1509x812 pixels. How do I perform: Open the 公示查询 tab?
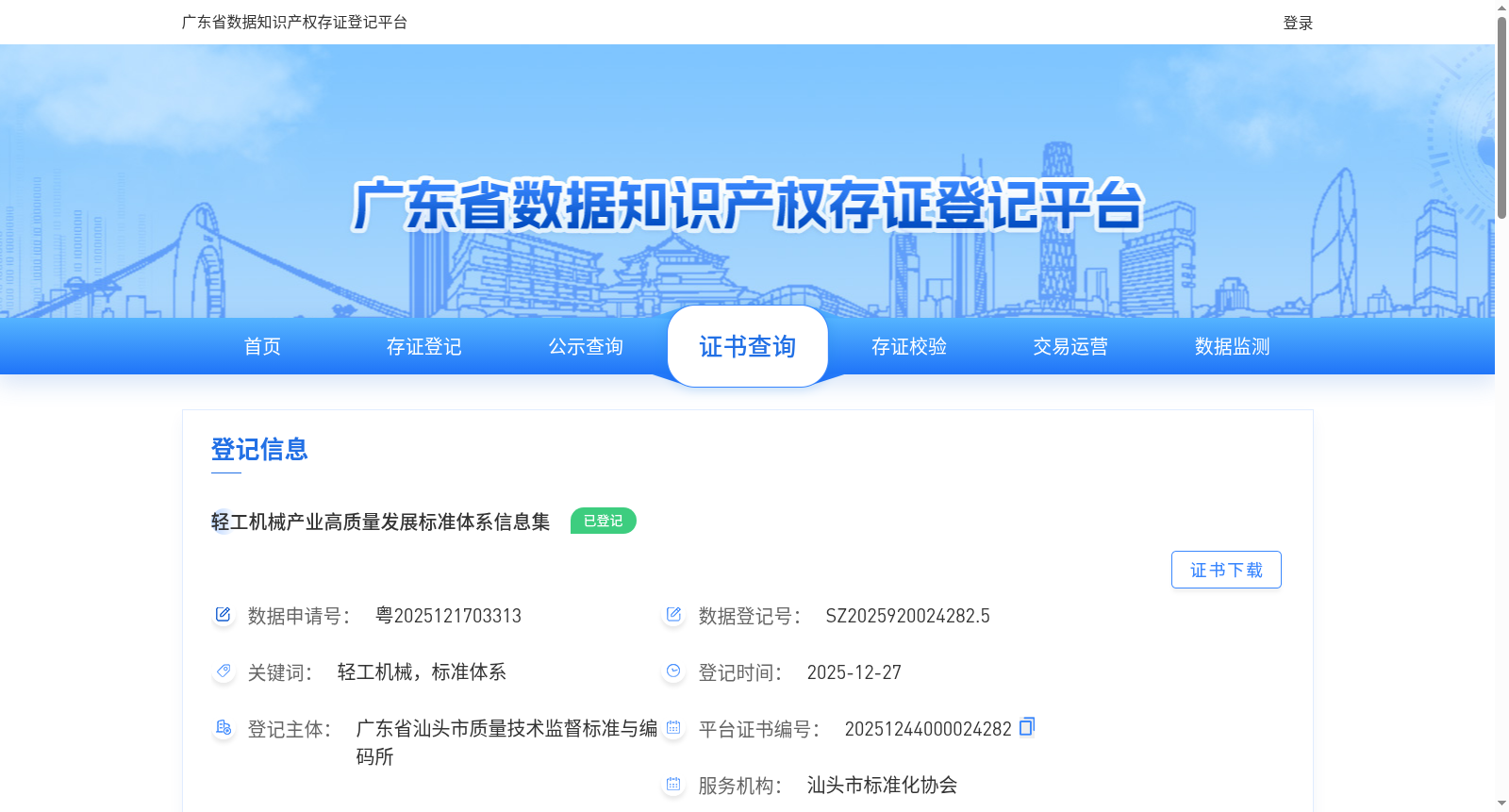[586, 346]
